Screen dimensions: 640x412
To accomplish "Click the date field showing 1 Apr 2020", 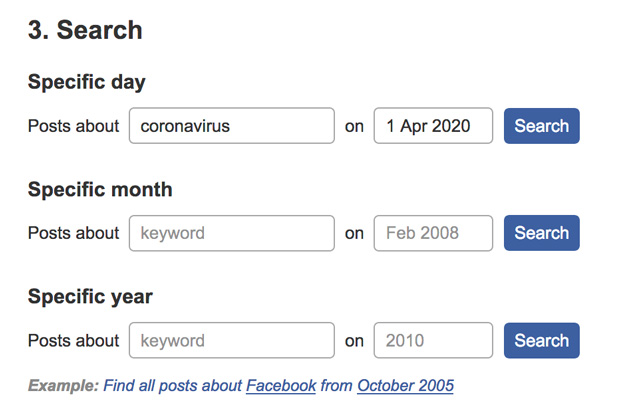I will (433, 126).
